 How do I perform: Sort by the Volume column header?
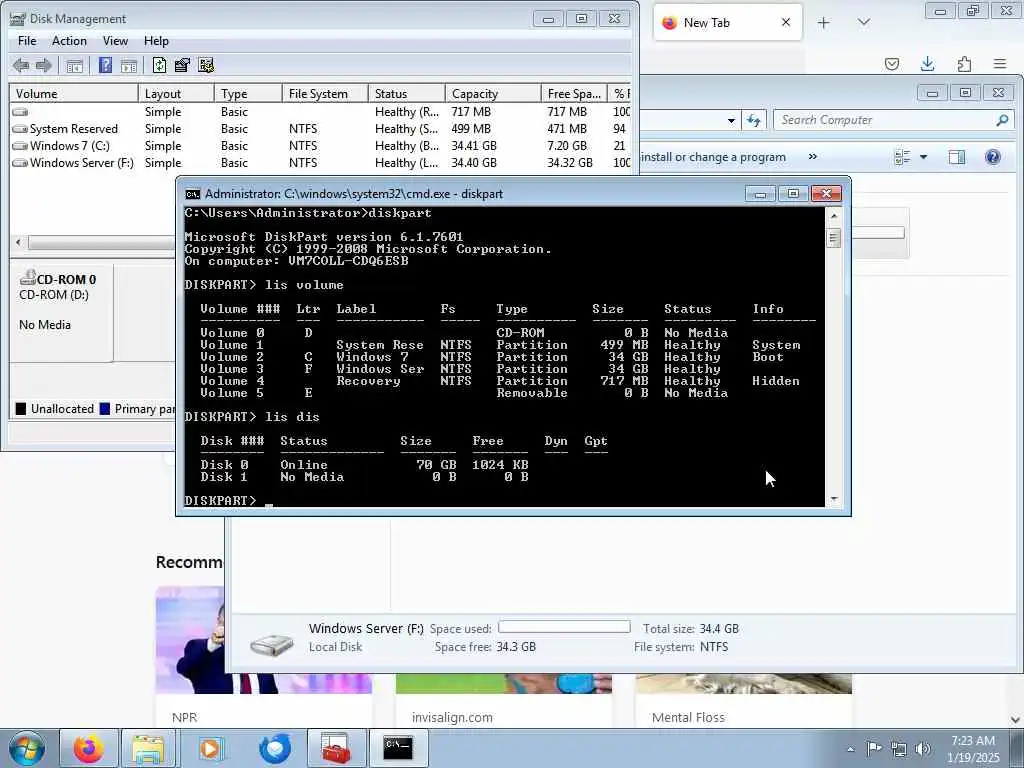coord(74,93)
